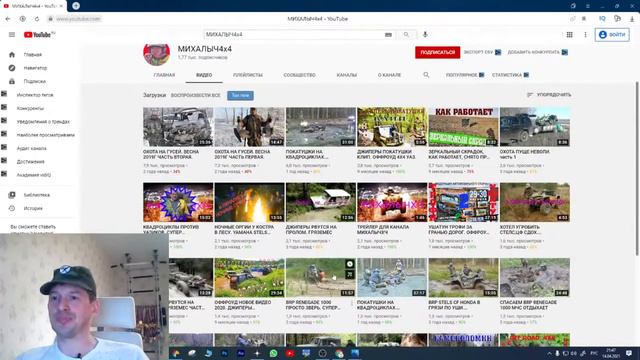
Task: Switch to the Плейлисты tab
Action: 248,75
